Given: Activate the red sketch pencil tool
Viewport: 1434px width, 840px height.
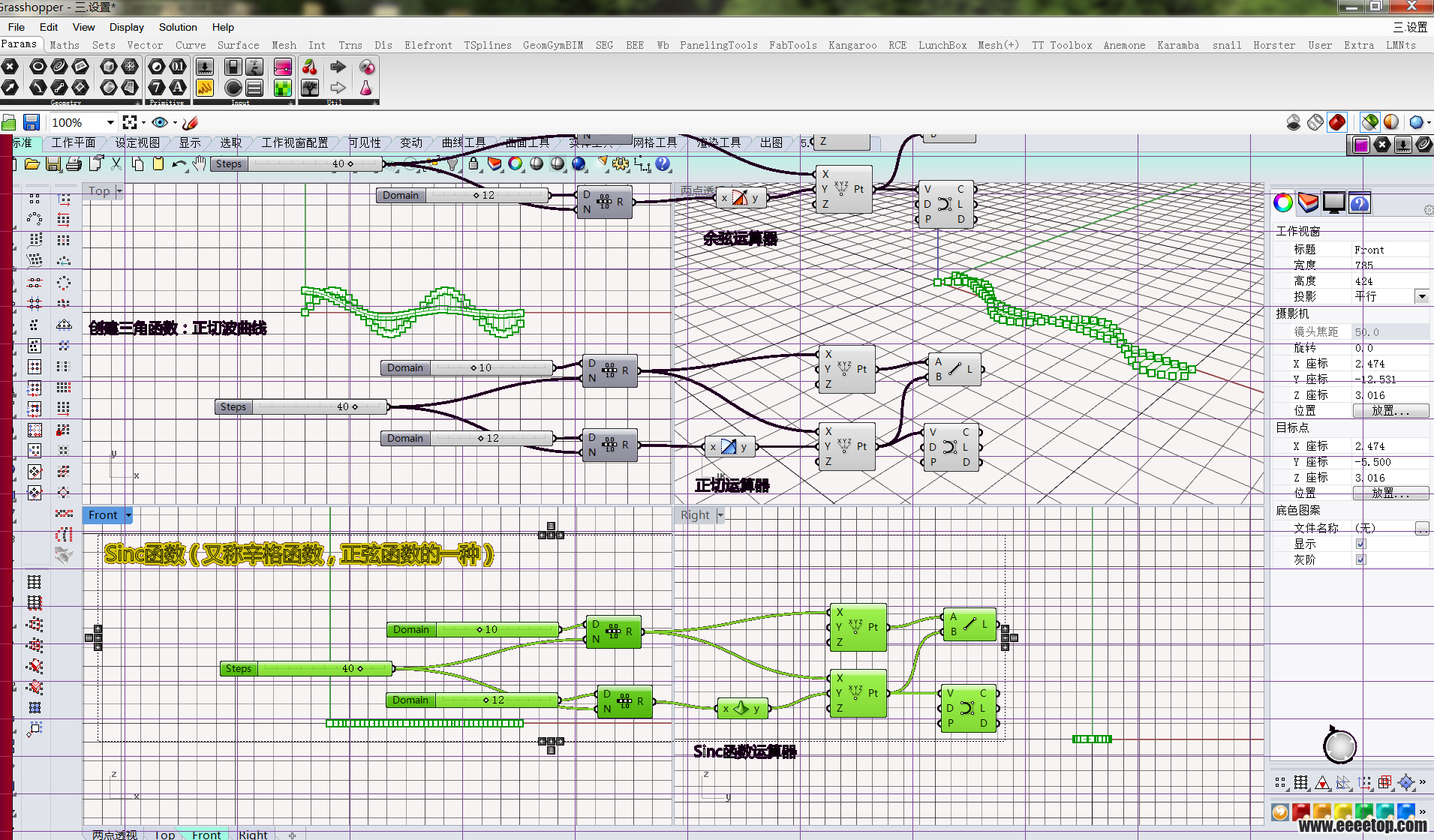Looking at the screenshot, I should pyautogui.click(x=191, y=122).
